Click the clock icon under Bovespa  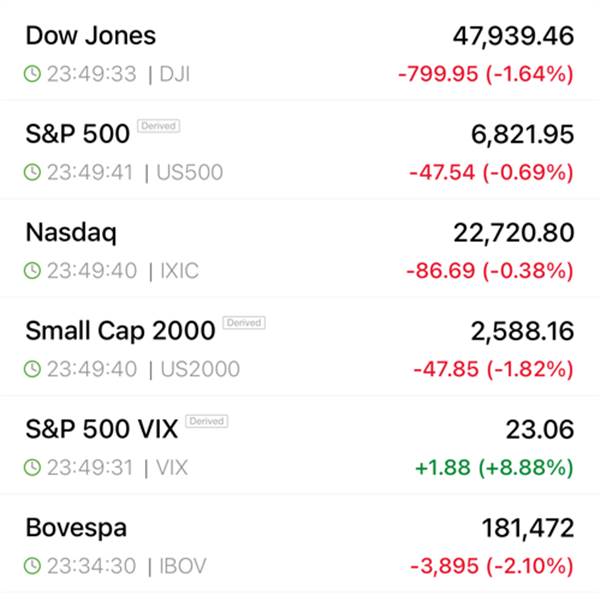pyautogui.click(x=33, y=566)
